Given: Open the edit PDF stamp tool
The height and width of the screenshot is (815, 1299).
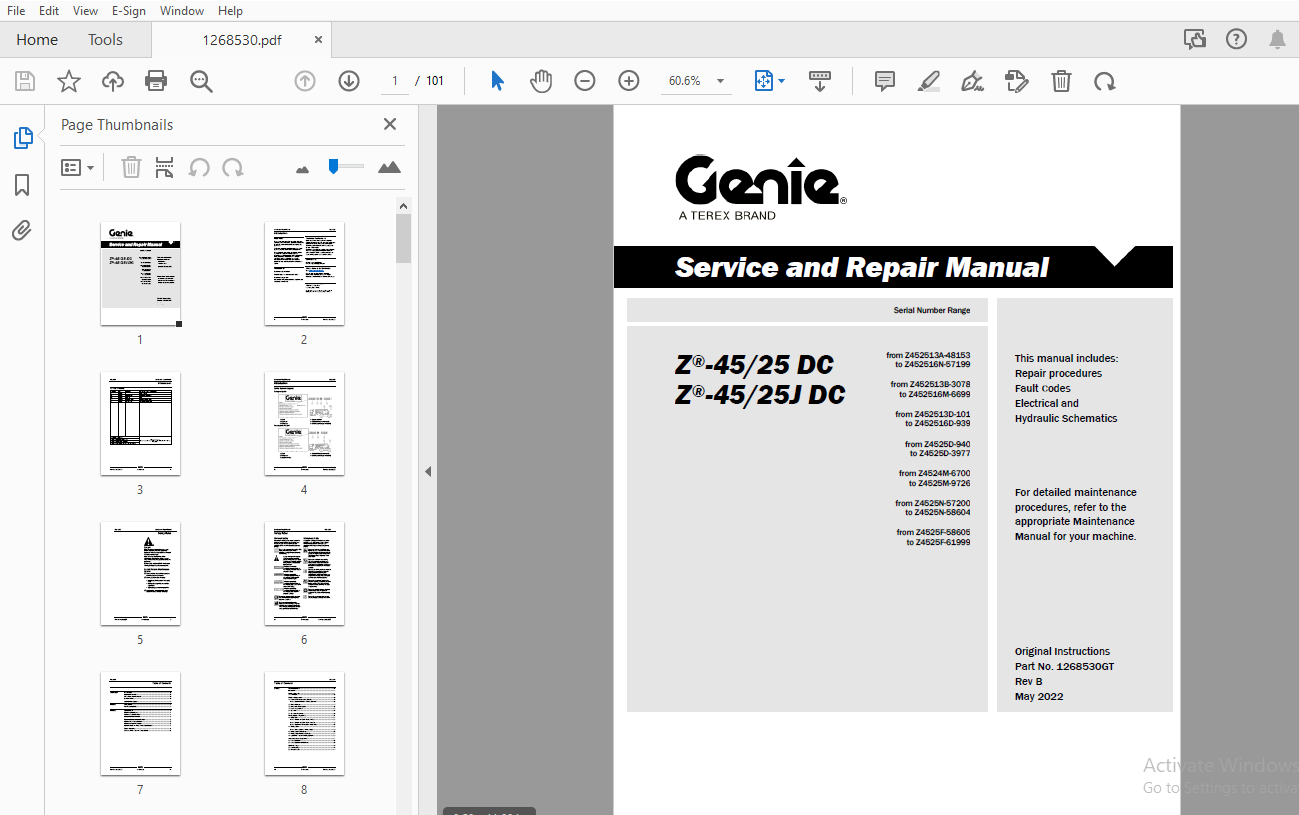Looking at the screenshot, I should pyautogui.click(x=1017, y=81).
